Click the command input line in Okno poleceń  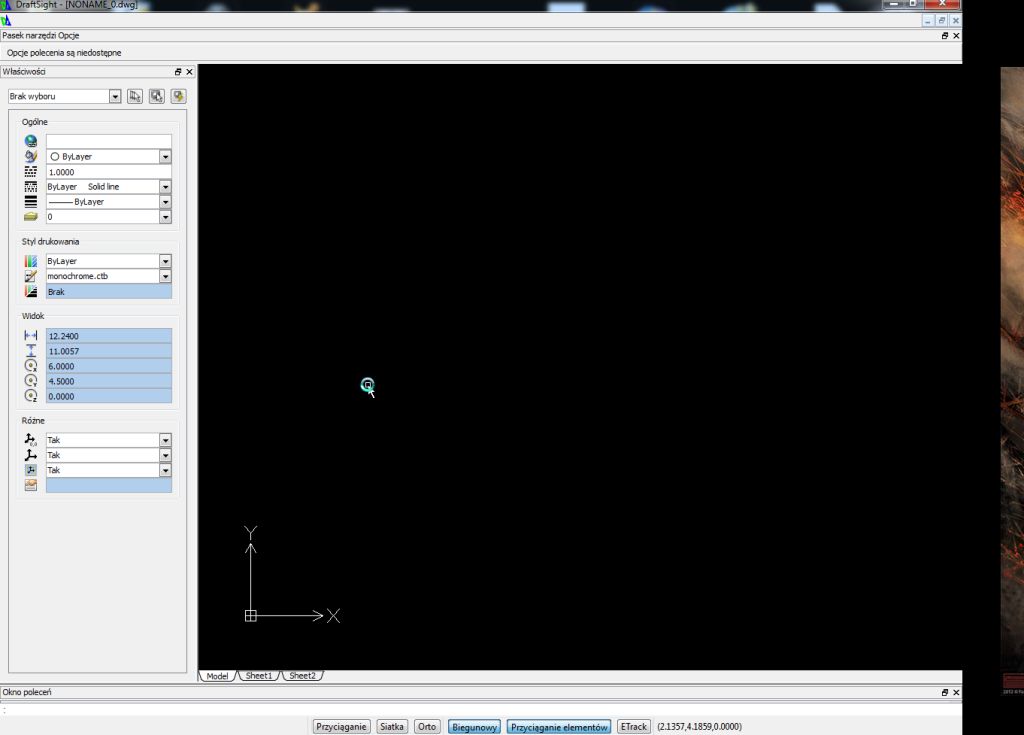(481, 710)
